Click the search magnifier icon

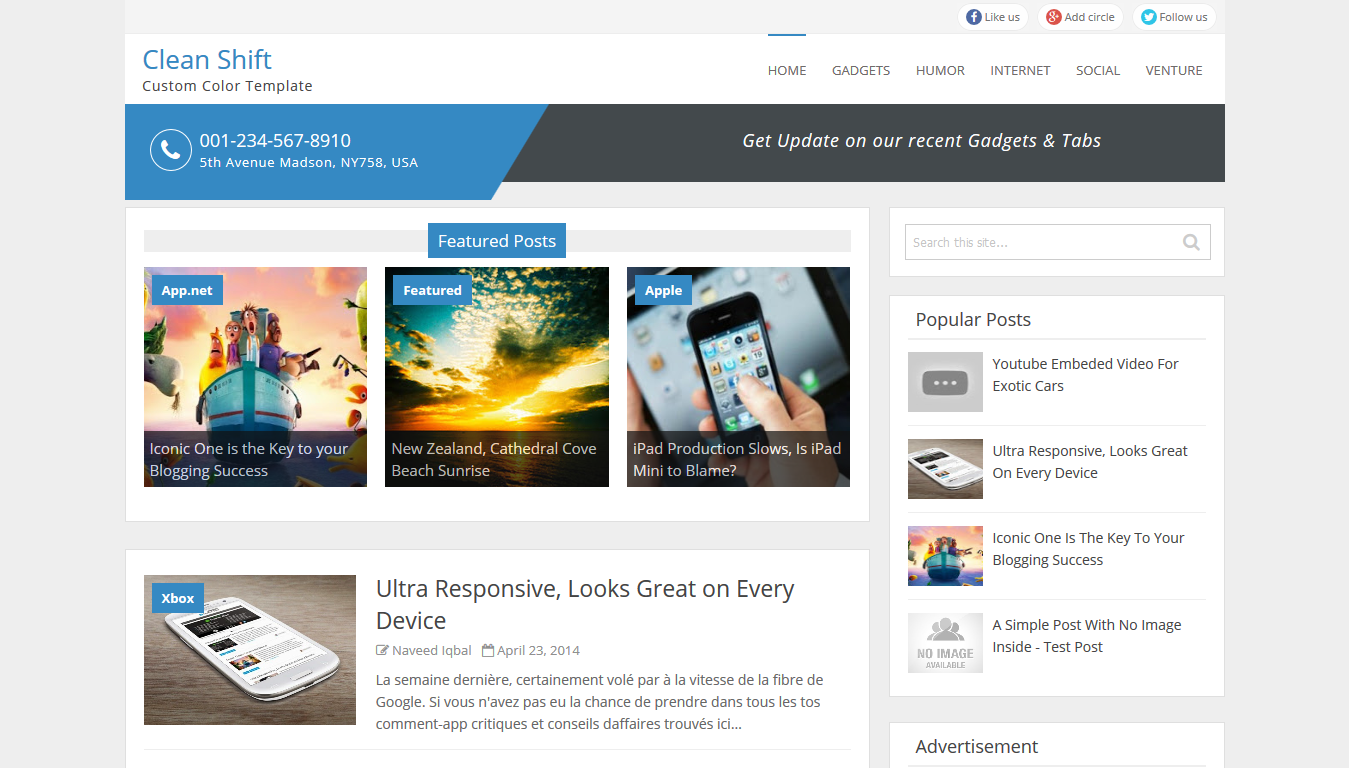[1191, 242]
